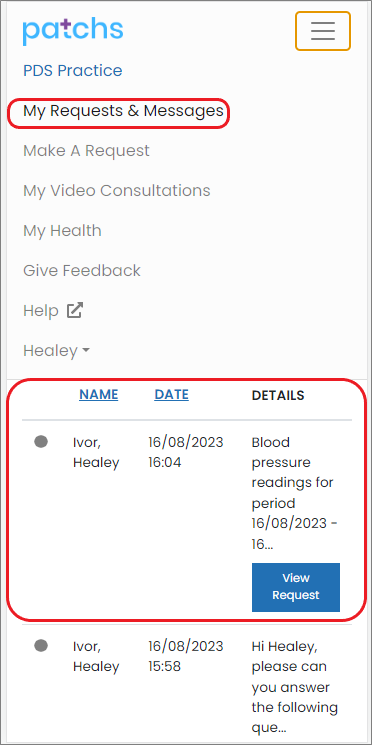The width and height of the screenshot is (372, 745).
Task: Select the Blood pressure readings details text
Action: (294, 493)
